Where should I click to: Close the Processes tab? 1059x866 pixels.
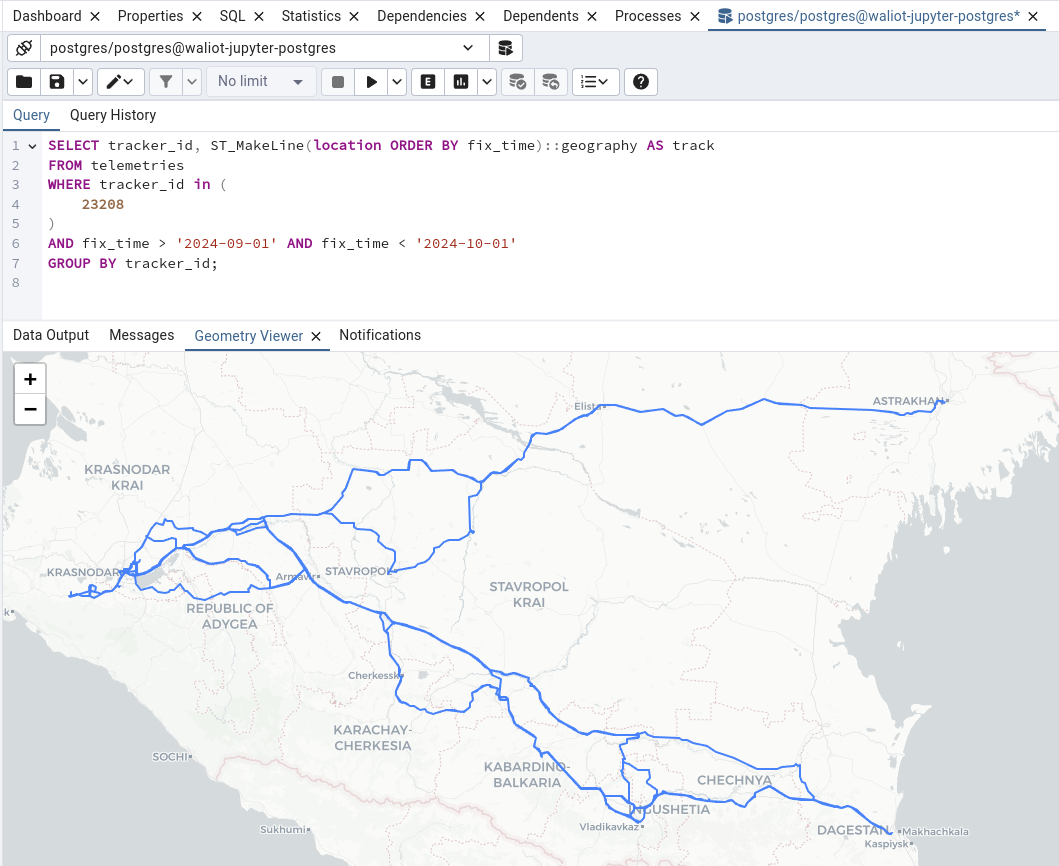[695, 16]
